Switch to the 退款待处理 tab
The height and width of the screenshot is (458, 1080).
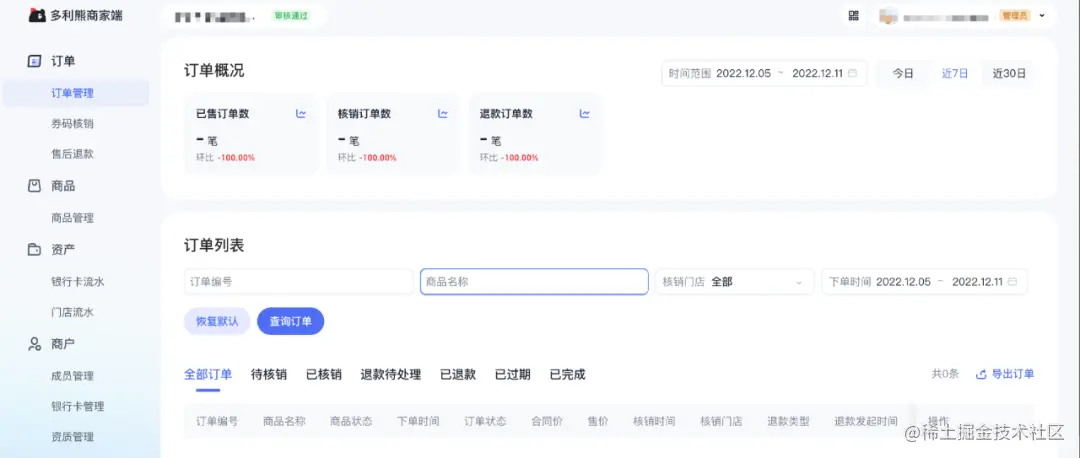(x=391, y=375)
